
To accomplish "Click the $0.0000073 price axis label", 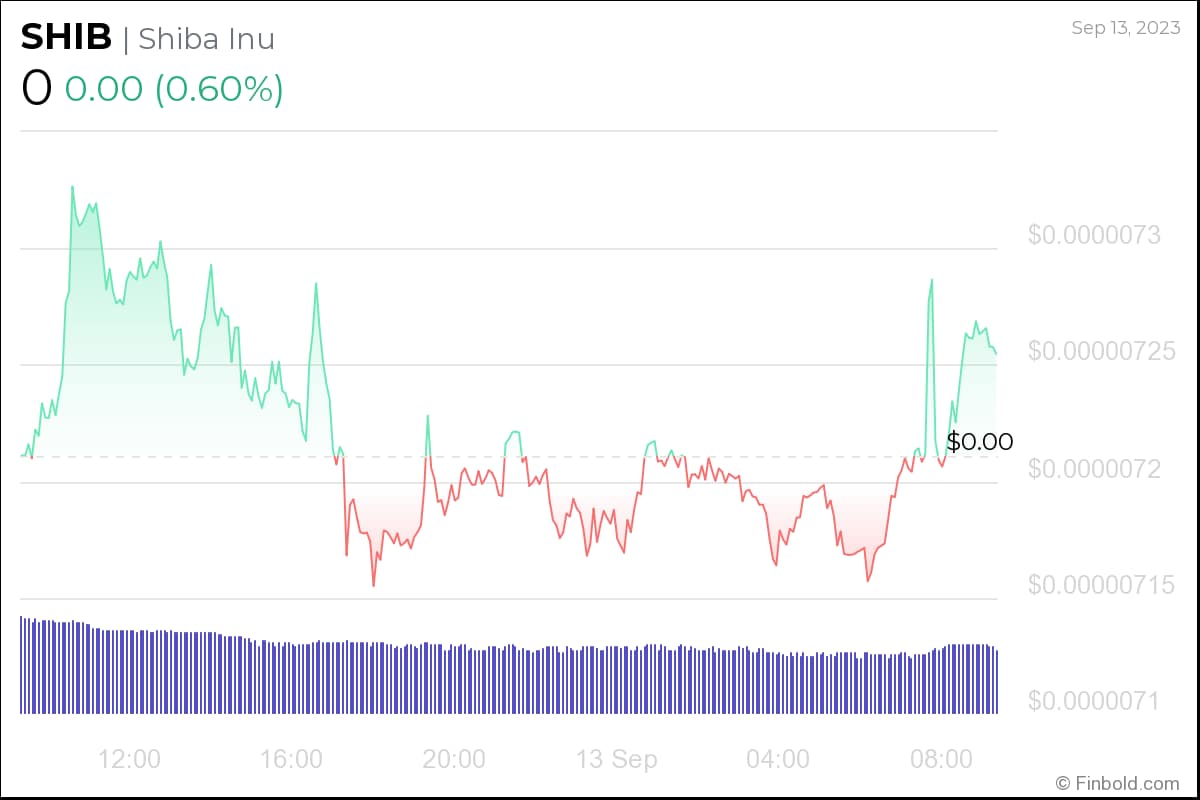I will pyautogui.click(x=1095, y=236).
